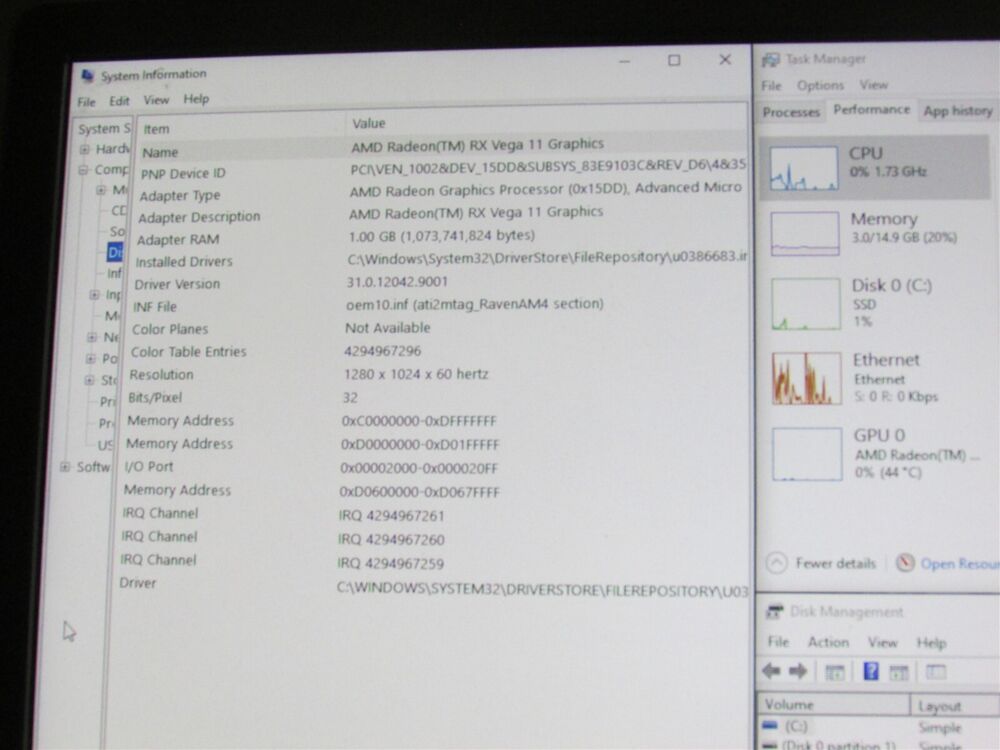1000x750 pixels.
Task: Select the System Summary tree root
Action: coord(104,129)
